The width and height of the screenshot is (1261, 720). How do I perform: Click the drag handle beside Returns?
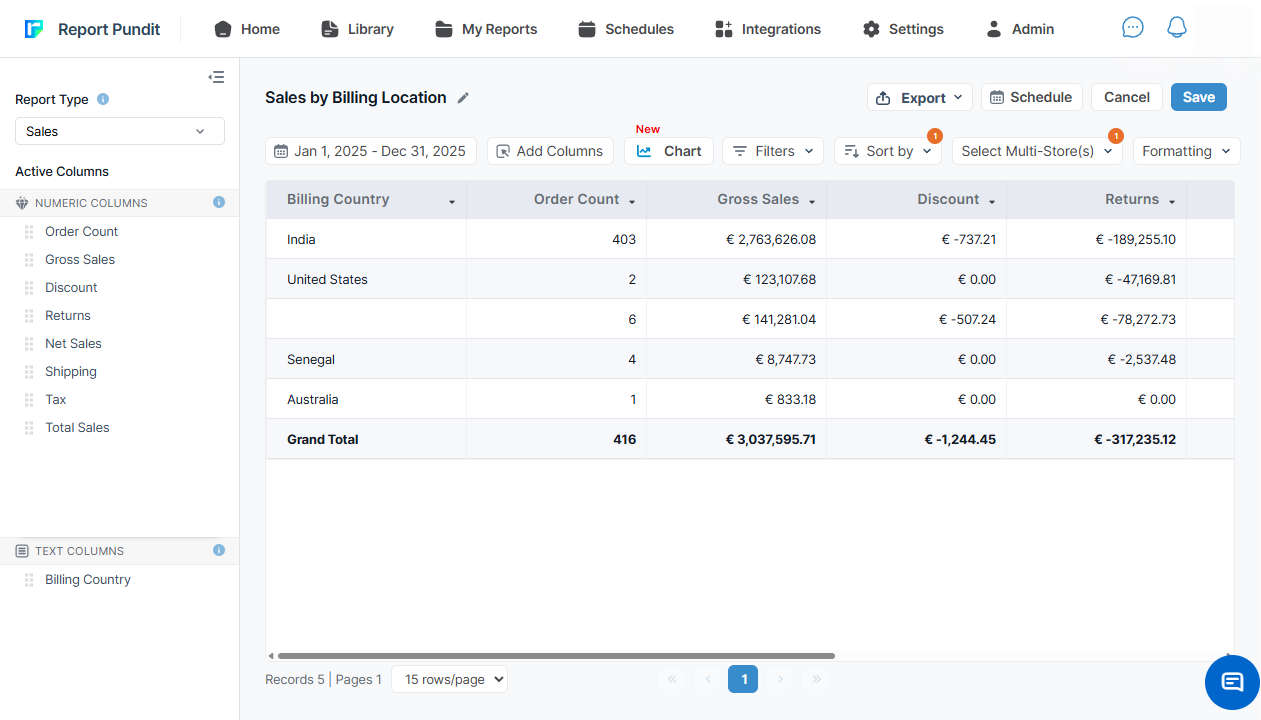[x=29, y=315]
